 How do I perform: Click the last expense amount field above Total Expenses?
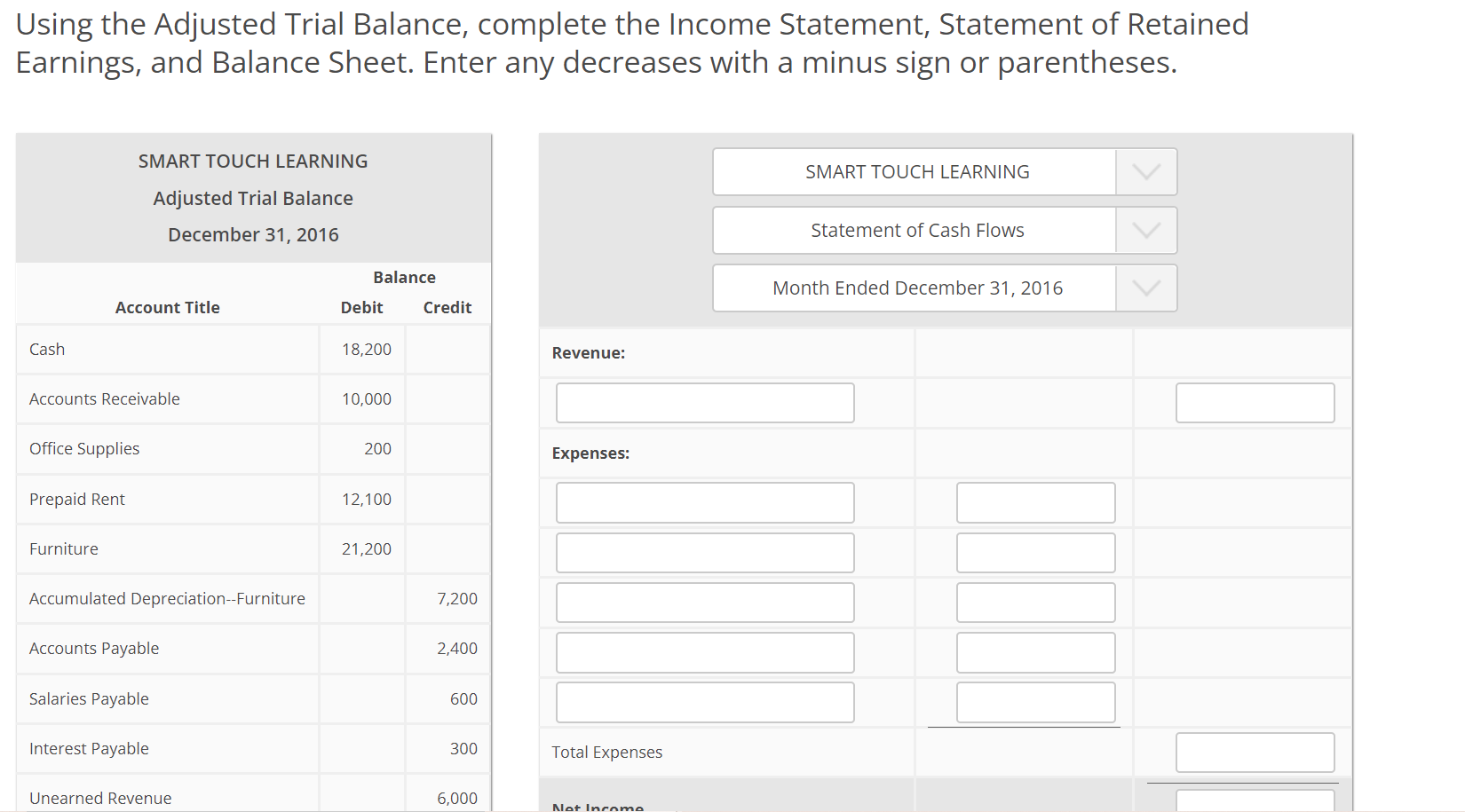pos(1035,702)
